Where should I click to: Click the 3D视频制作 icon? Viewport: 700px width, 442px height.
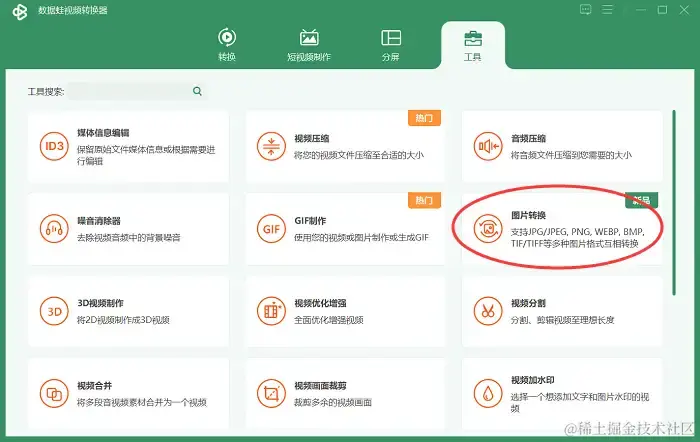click(54, 311)
